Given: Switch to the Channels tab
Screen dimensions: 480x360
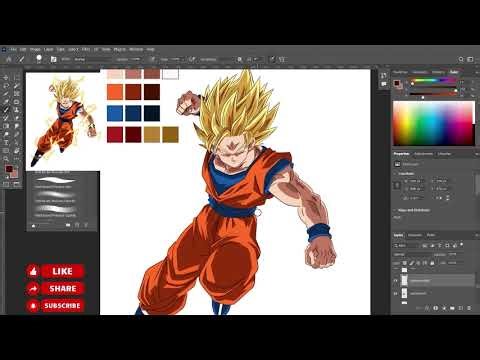Looking at the screenshot, I should 415,235.
